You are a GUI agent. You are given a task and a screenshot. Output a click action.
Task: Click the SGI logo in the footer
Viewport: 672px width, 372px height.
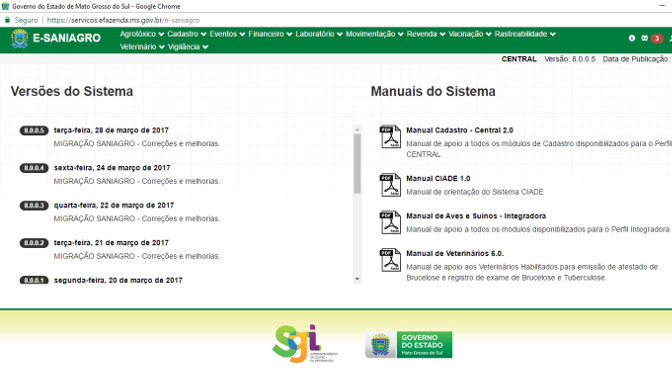pyautogui.click(x=304, y=344)
